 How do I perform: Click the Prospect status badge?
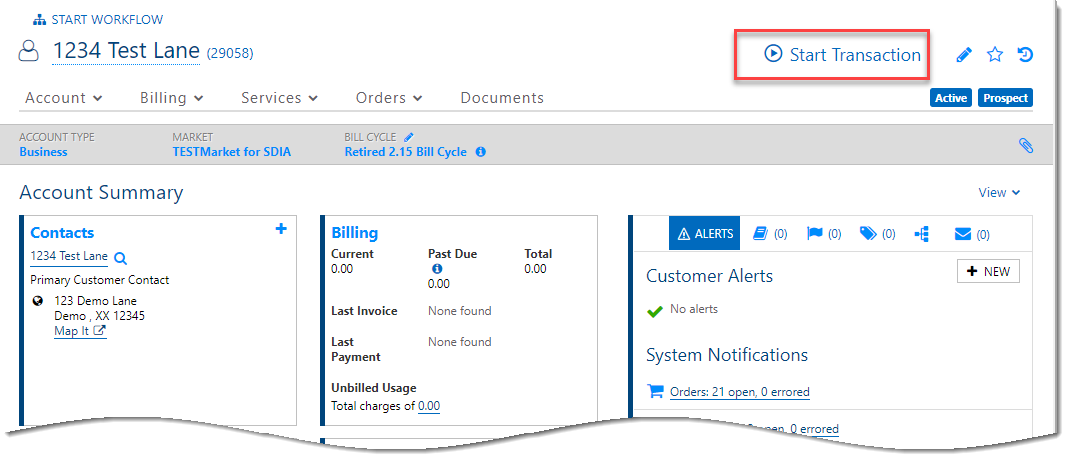point(1005,98)
